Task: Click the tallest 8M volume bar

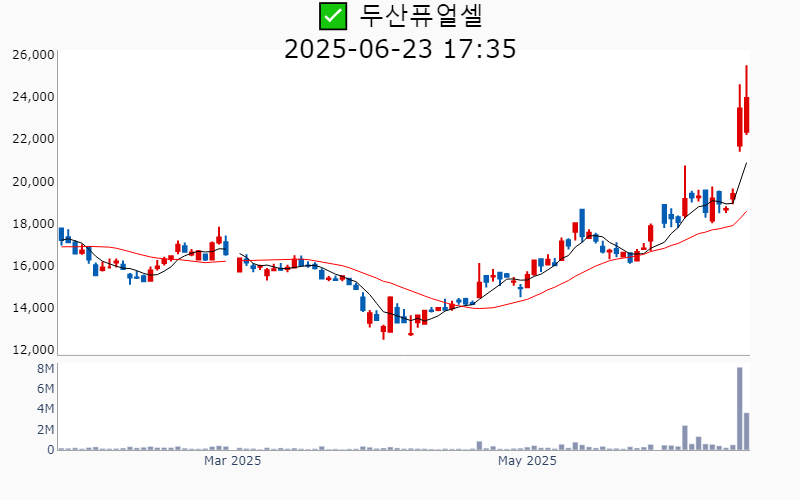Action: pos(739,409)
